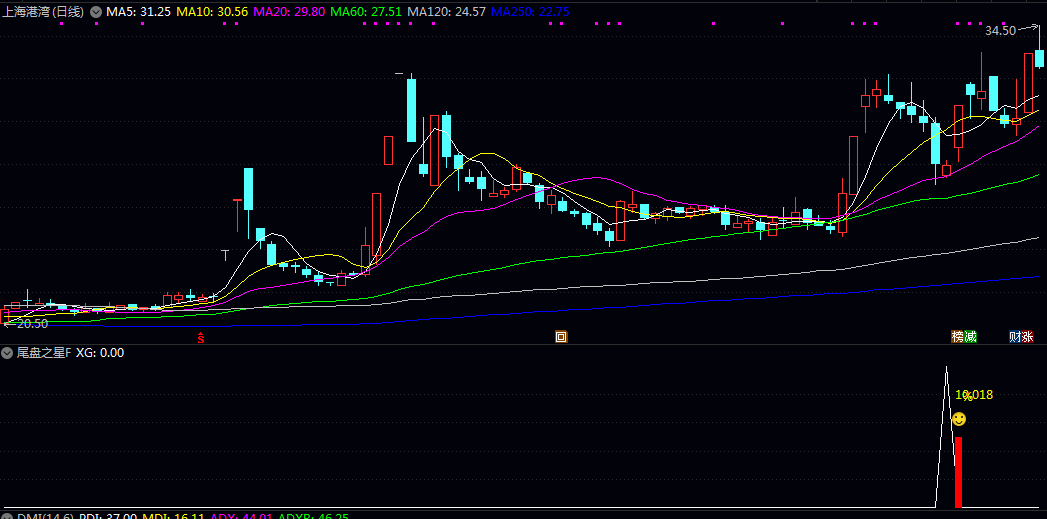The width and height of the screenshot is (1047, 519).
Task: Expand the 尾盘之星F indicator menu arrow
Action: tap(7, 353)
